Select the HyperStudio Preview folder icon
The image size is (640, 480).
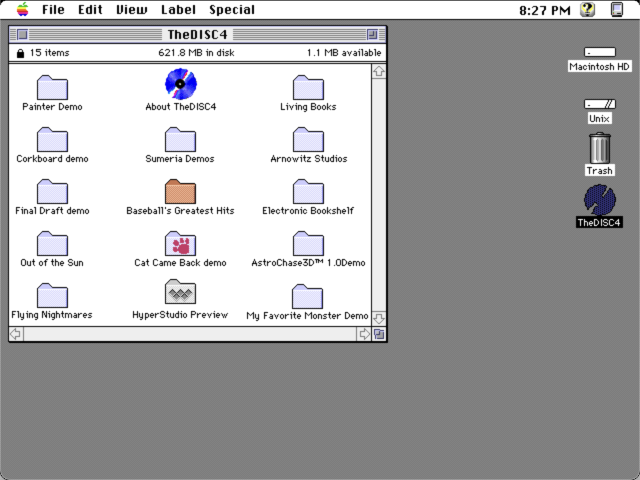coord(180,292)
